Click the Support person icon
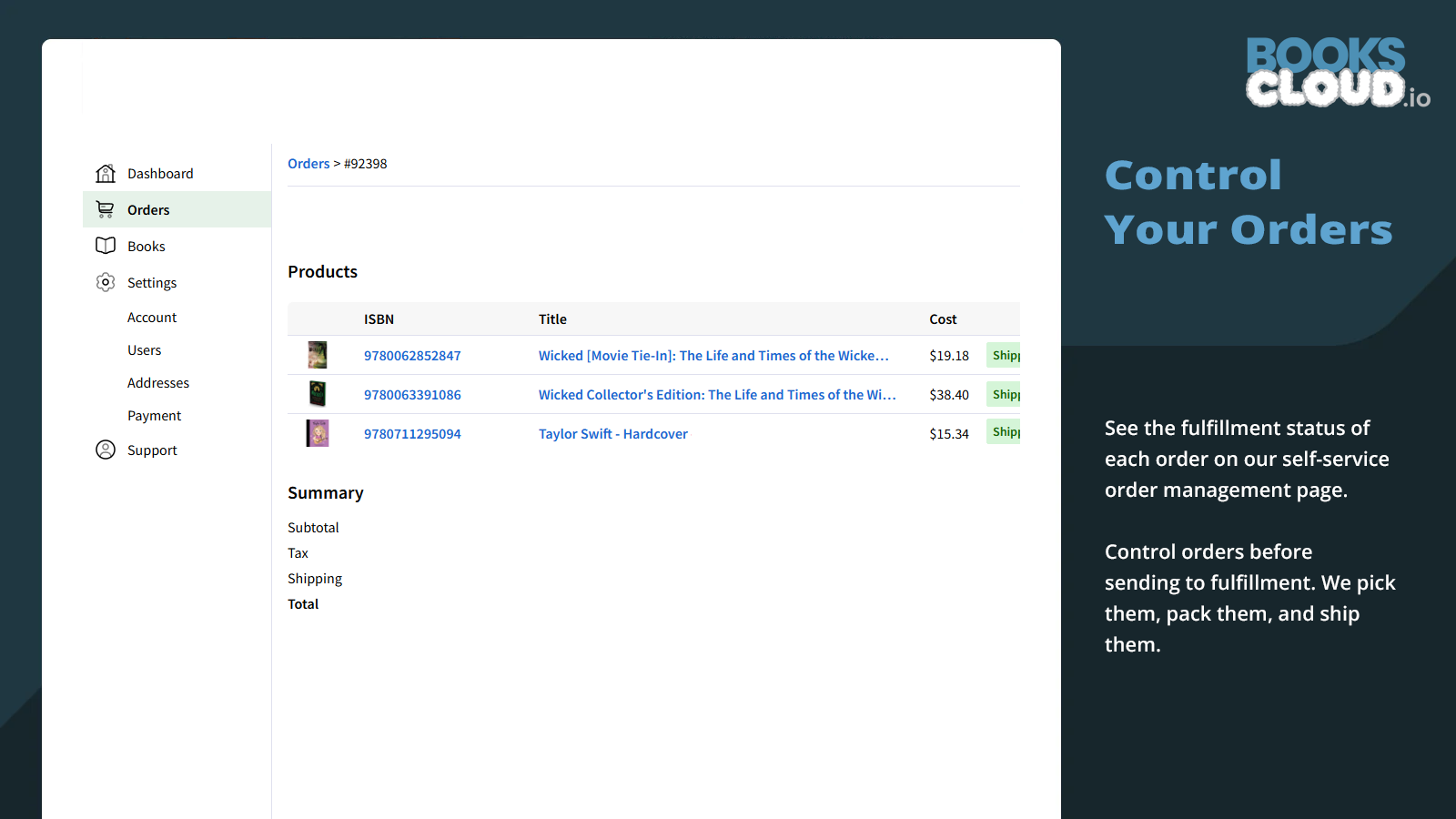The height and width of the screenshot is (819, 1456). click(106, 450)
